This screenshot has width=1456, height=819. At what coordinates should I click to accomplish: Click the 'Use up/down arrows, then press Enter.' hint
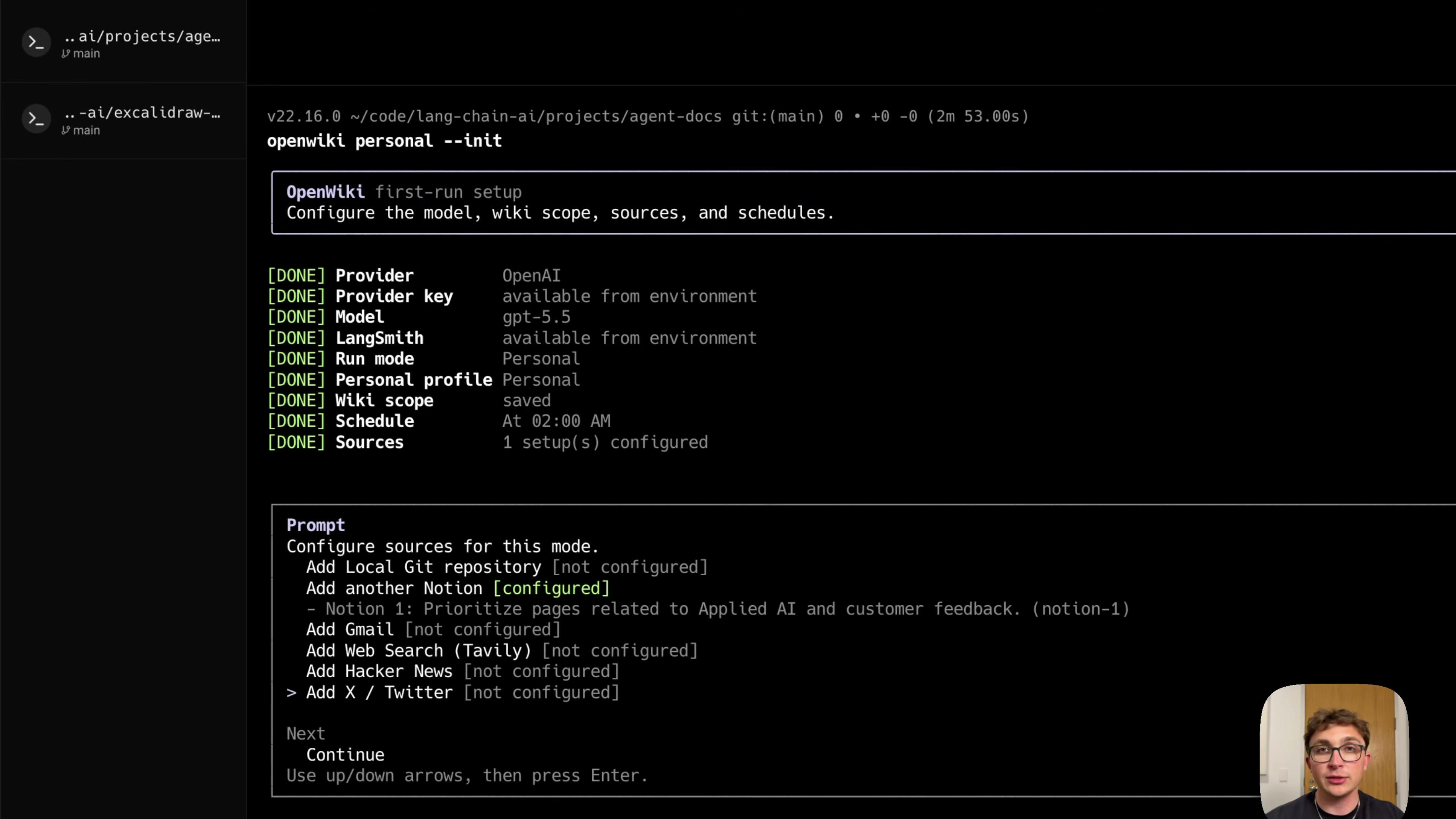[467, 775]
